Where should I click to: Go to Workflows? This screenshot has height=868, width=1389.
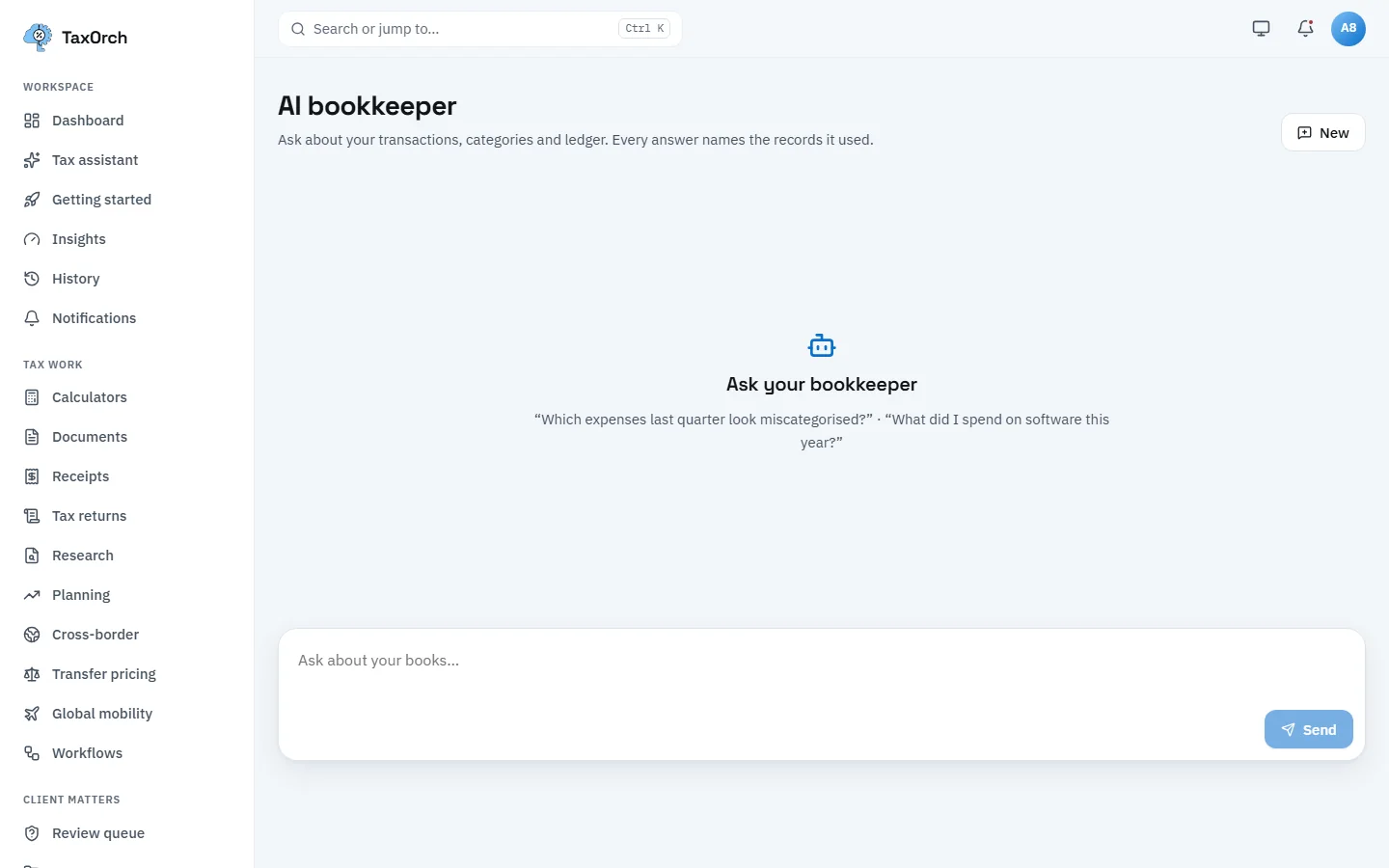[x=126, y=753]
